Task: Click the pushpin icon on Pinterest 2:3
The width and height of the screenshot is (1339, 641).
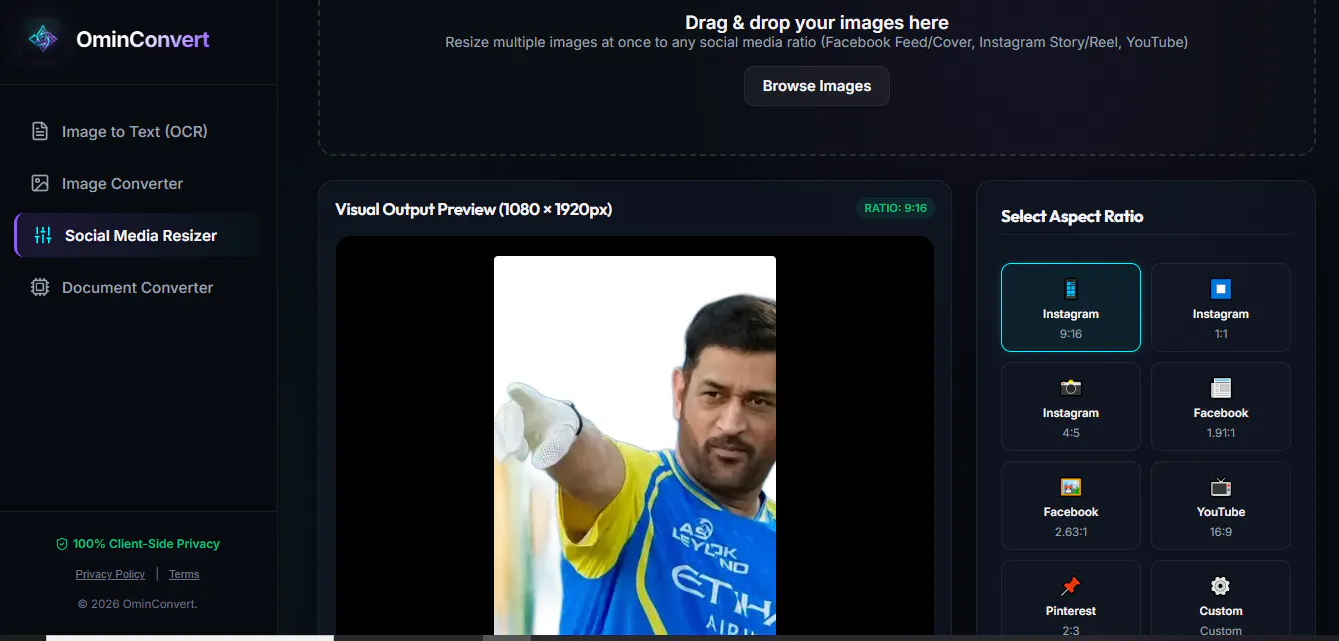Action: coord(1071,586)
